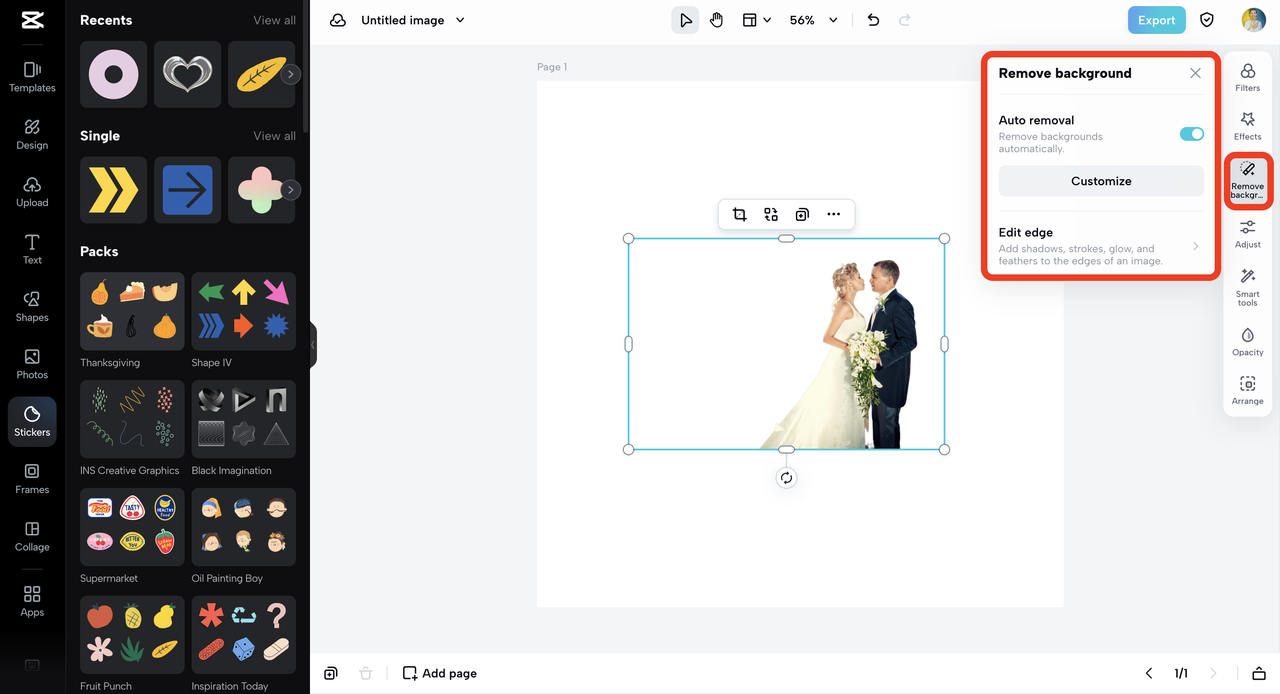Open Remove background tool
1280x694 pixels.
coord(1248,181)
